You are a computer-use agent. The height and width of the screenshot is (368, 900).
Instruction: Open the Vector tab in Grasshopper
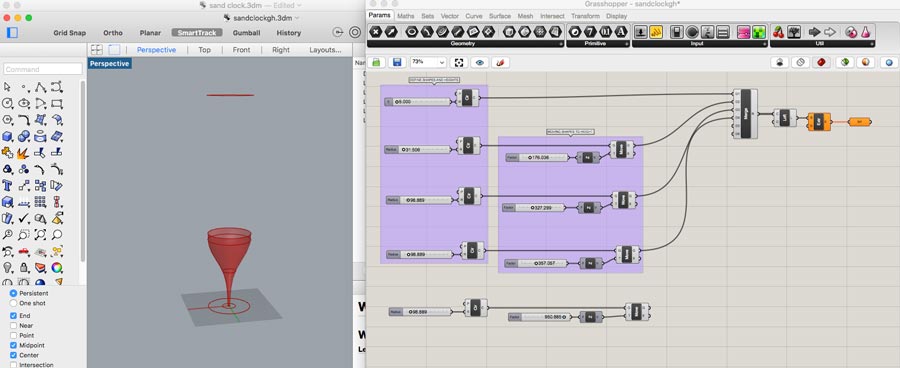pos(449,16)
